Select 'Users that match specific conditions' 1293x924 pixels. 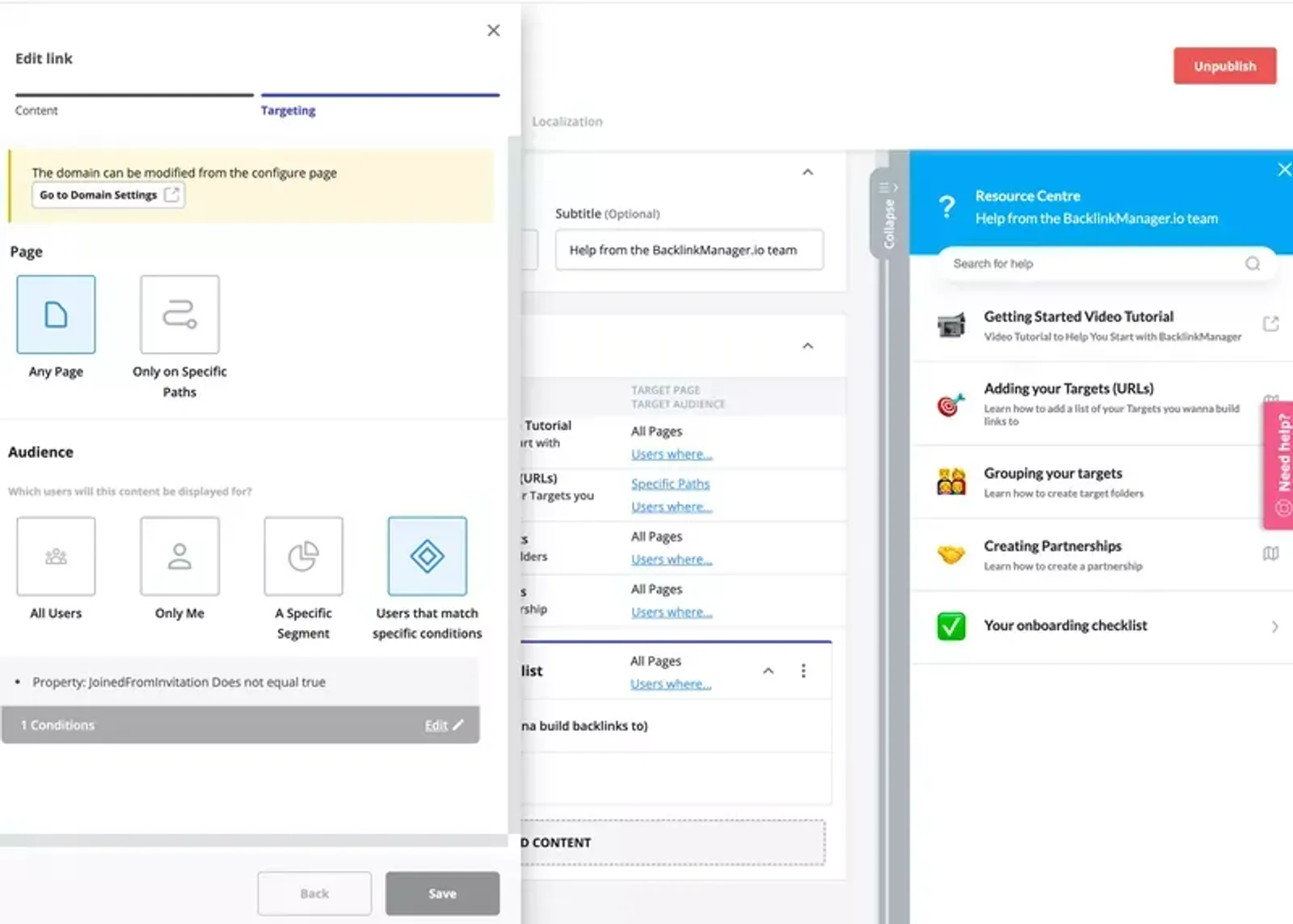[x=427, y=556]
